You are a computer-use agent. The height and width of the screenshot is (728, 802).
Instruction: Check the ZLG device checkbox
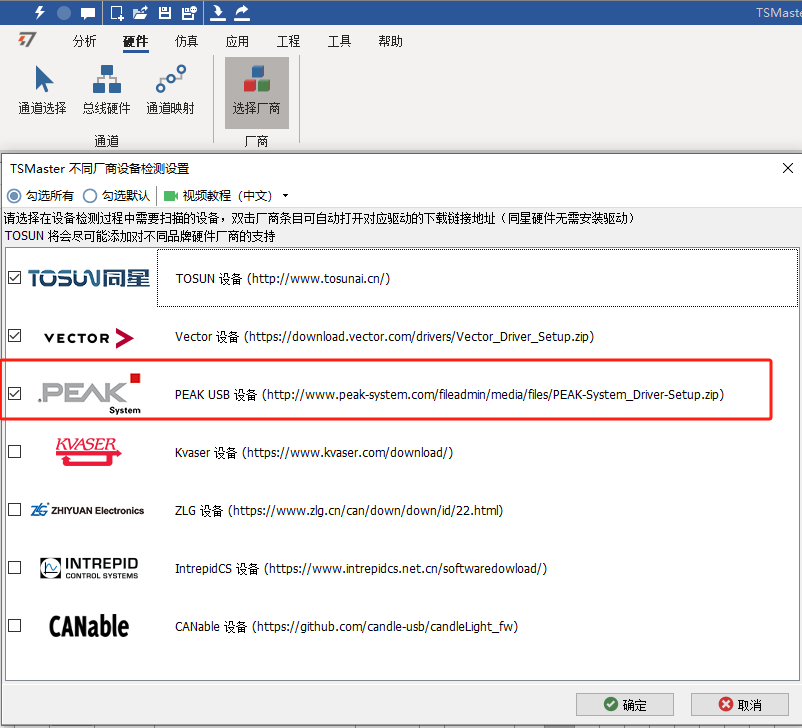pyautogui.click(x=15, y=510)
